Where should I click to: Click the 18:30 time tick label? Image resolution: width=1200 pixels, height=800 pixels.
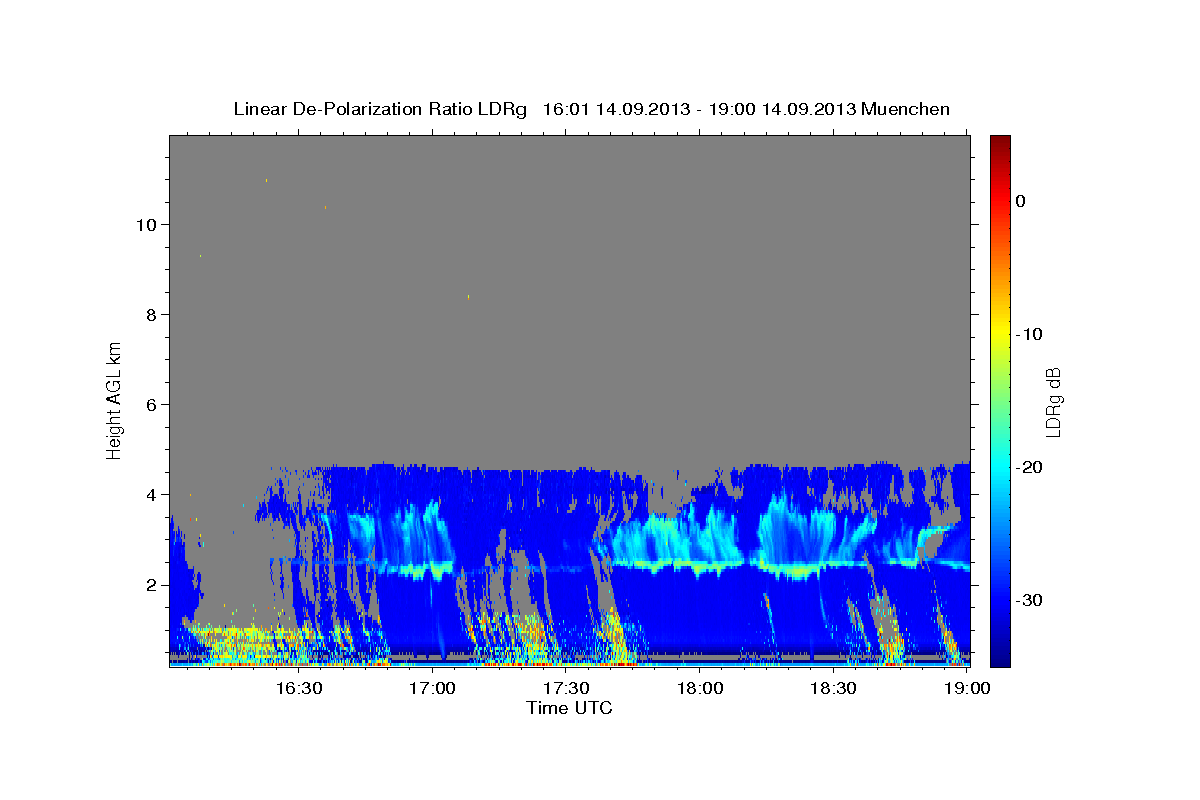pyautogui.click(x=834, y=688)
